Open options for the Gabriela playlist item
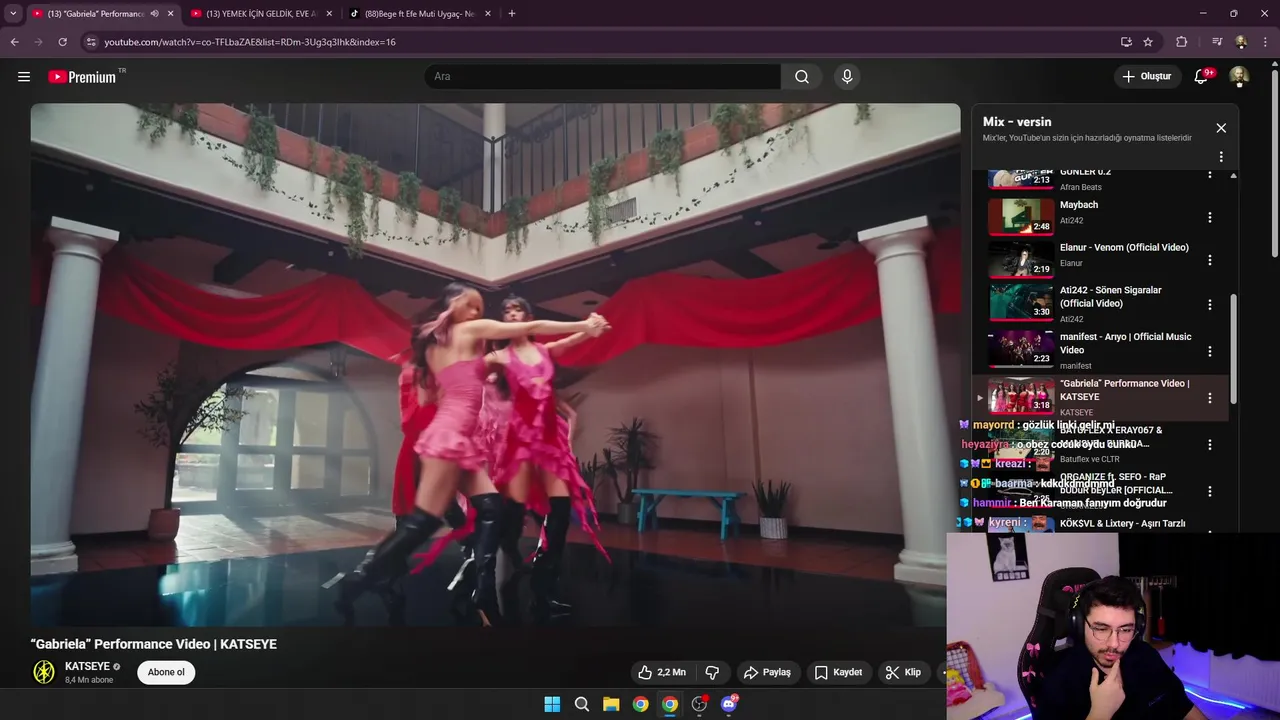This screenshot has width=1280, height=720. pyautogui.click(x=1209, y=398)
